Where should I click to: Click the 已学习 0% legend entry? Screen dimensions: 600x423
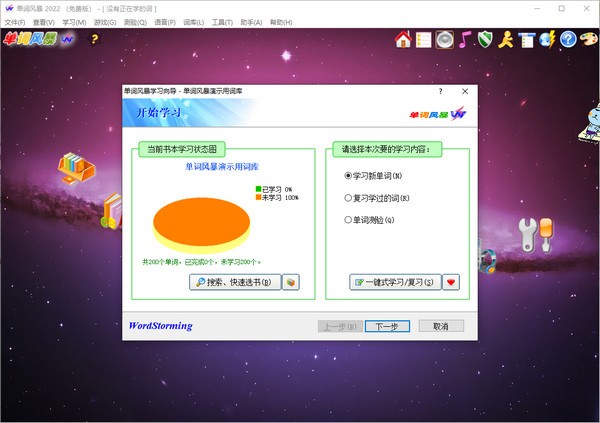[274, 189]
